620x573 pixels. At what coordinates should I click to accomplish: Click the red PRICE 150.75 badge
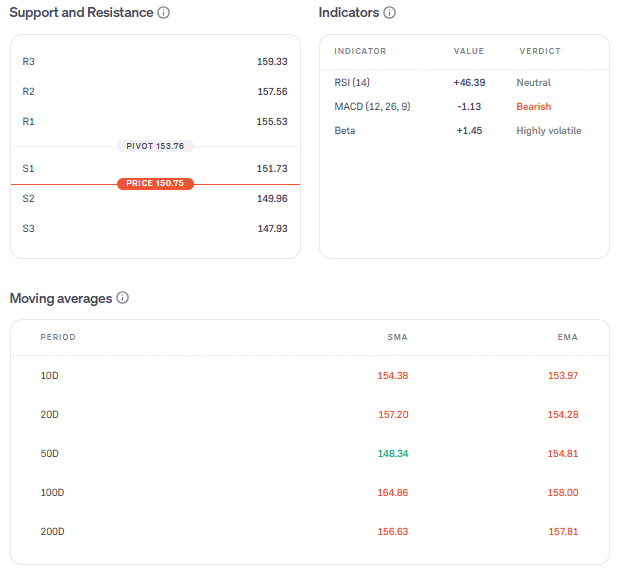pos(155,184)
